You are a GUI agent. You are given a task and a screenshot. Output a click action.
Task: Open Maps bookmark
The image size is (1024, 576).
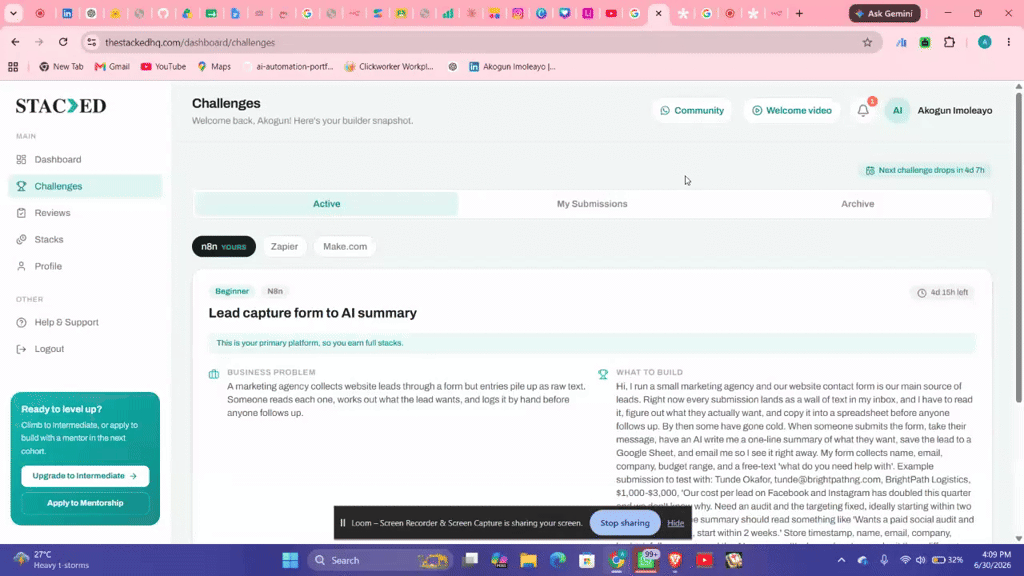click(x=214, y=67)
